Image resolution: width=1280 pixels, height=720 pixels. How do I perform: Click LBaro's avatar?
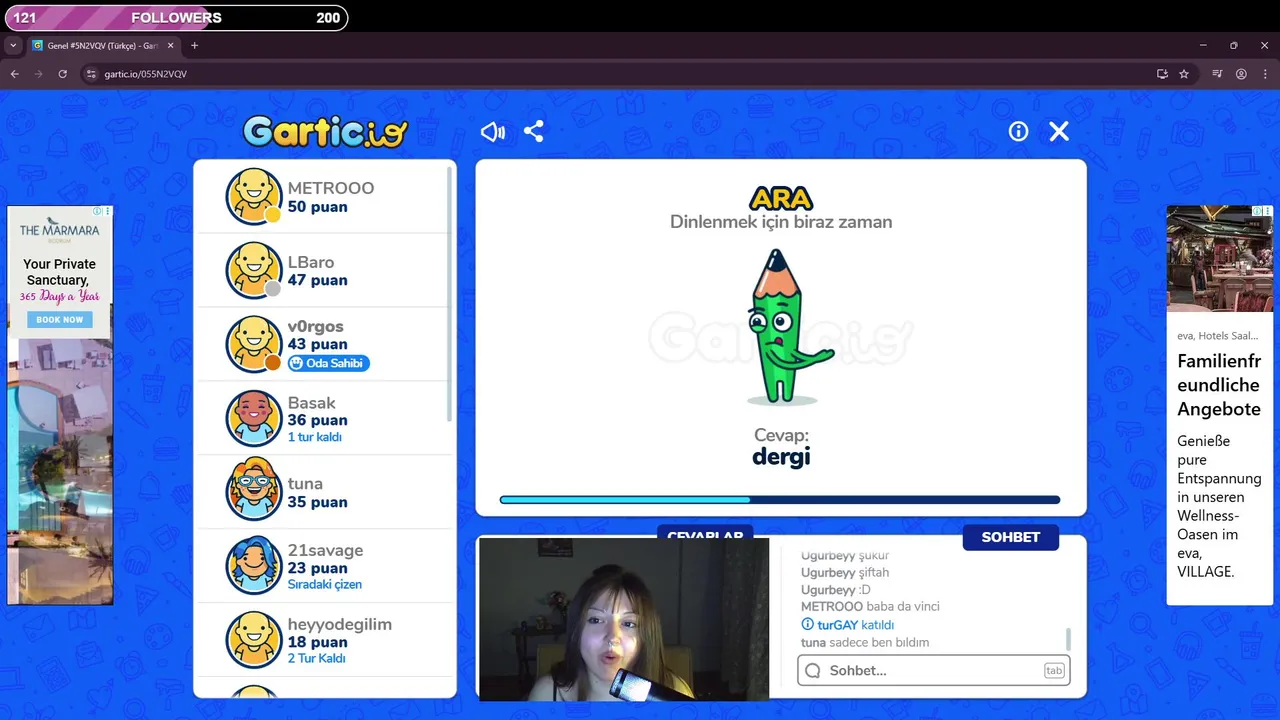254,270
